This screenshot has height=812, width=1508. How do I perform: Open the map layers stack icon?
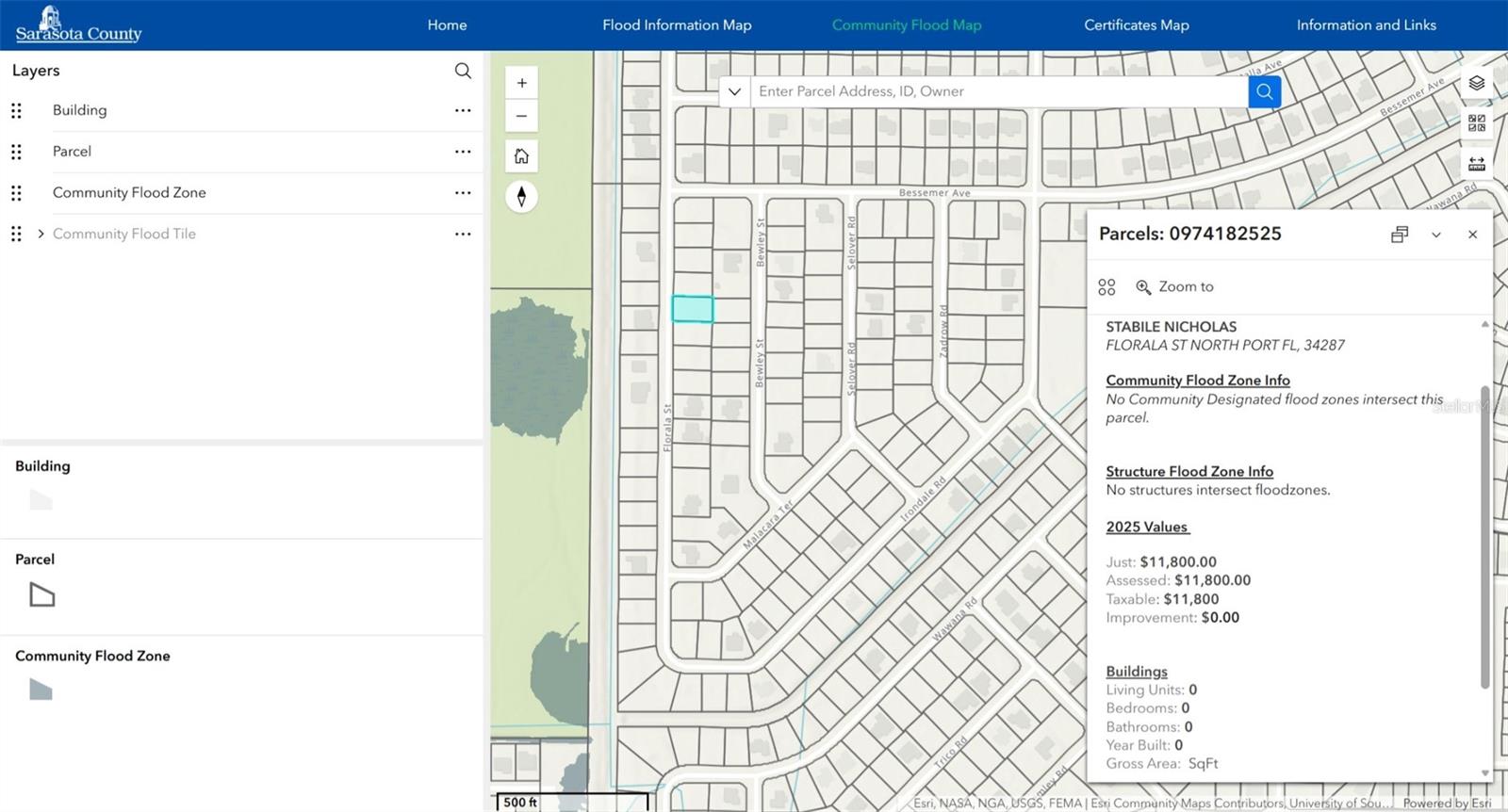click(x=1476, y=83)
